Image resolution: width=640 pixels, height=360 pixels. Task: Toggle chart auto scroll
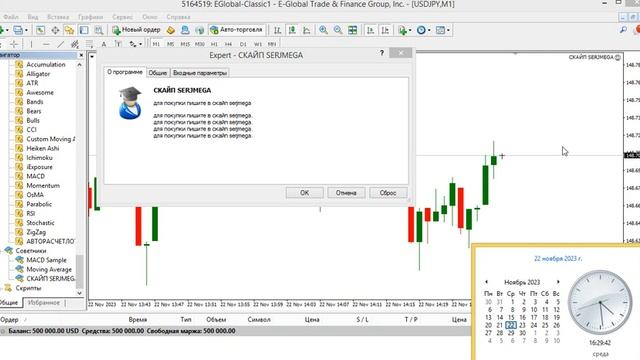pyautogui.click(x=371, y=30)
